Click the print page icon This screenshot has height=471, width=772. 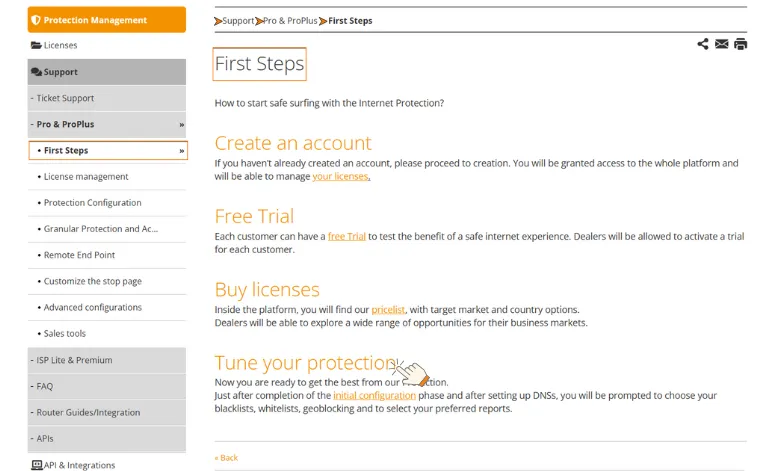[740, 44]
